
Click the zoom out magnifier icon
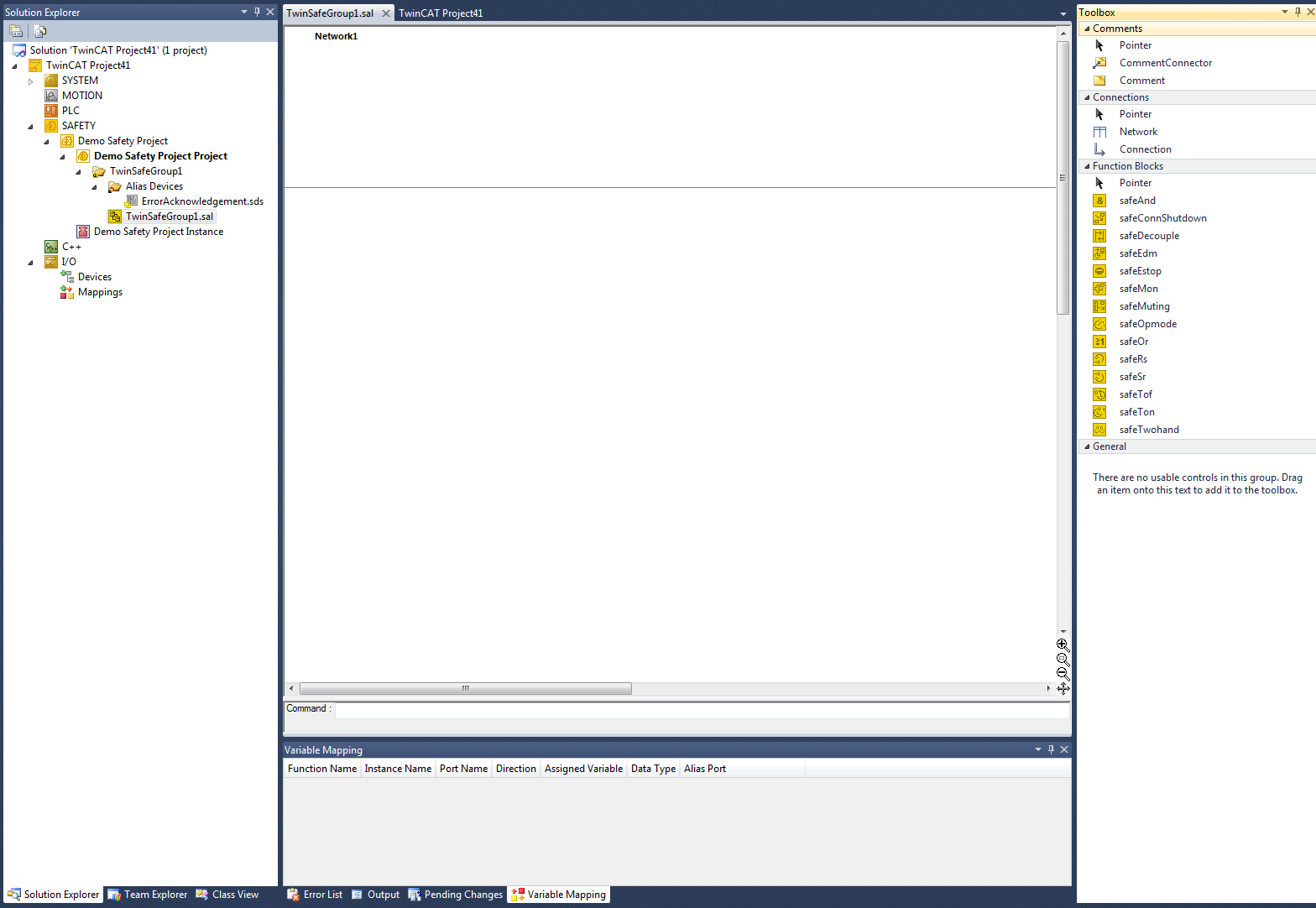[x=1063, y=674]
